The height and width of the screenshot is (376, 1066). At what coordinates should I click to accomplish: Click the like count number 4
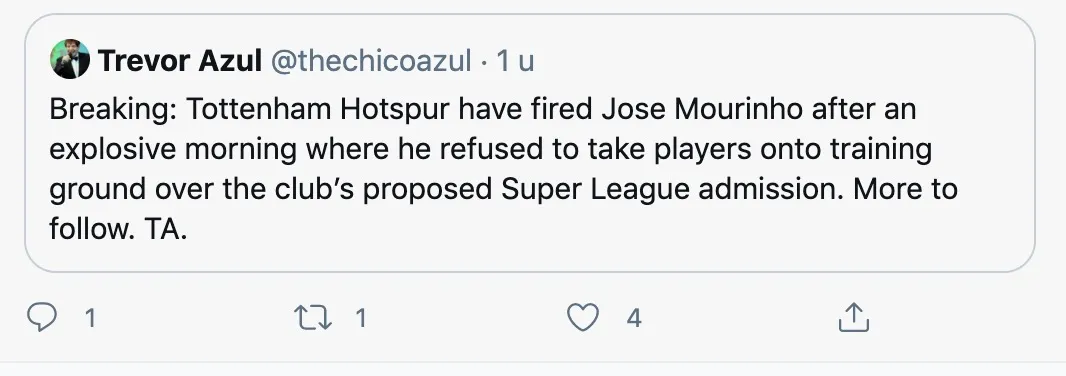(x=634, y=318)
